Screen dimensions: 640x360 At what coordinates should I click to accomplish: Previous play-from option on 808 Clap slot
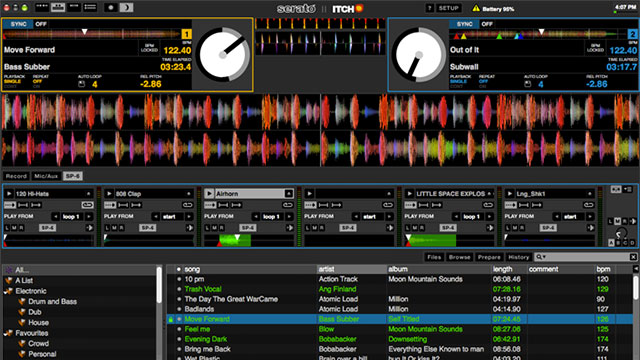click(x=156, y=216)
